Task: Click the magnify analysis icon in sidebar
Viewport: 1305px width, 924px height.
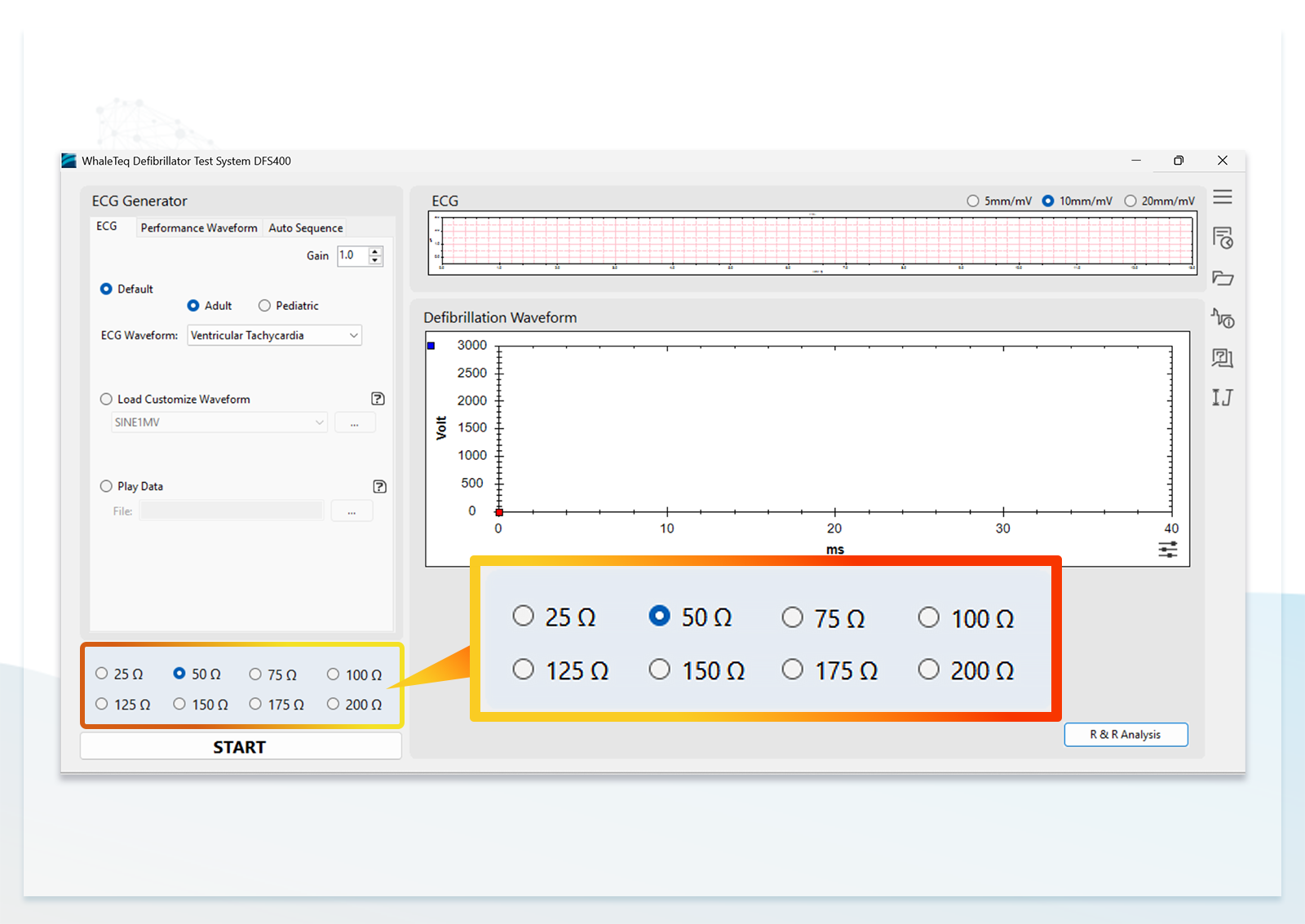Action: click(x=1222, y=357)
